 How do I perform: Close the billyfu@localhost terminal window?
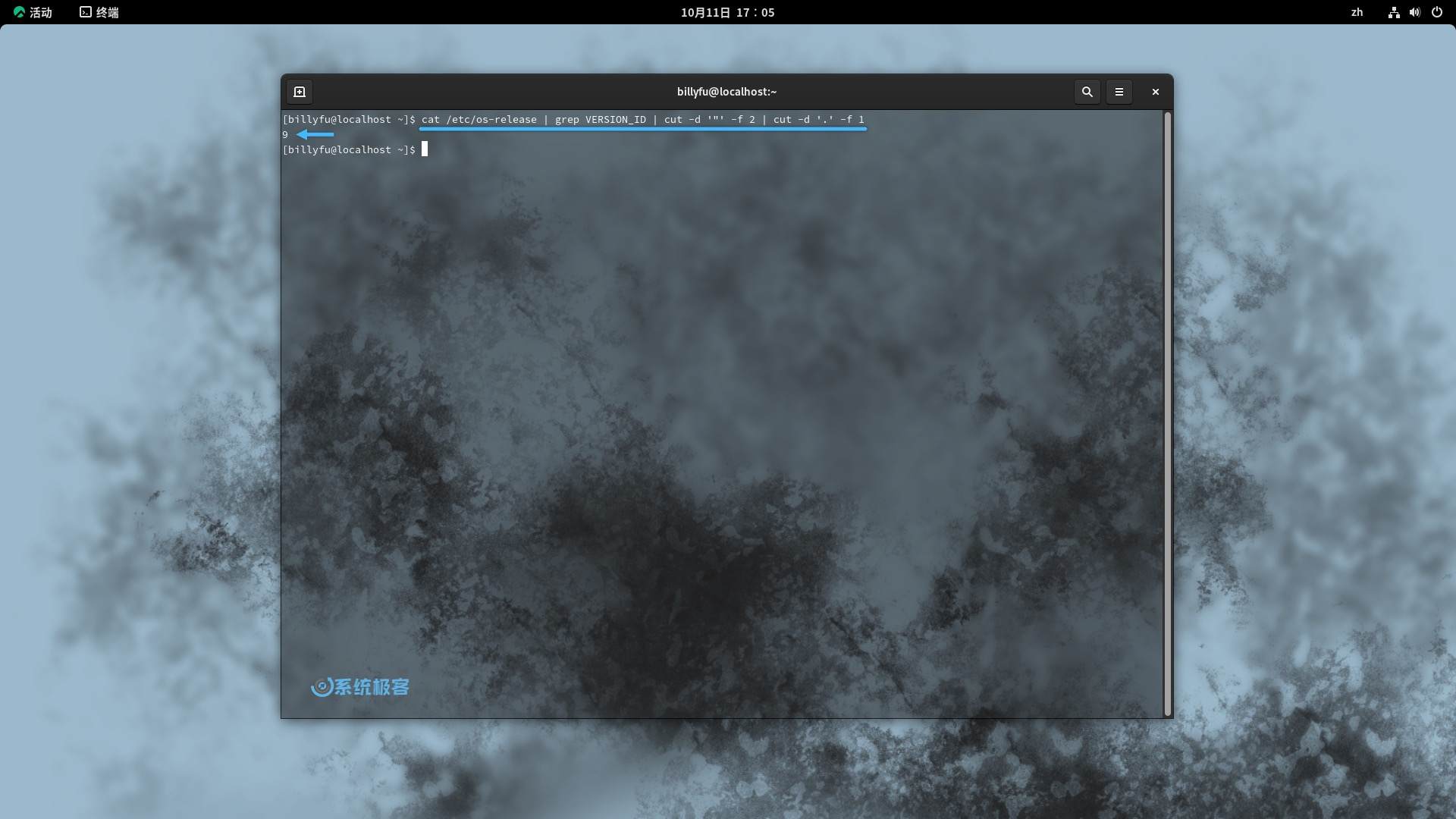click(x=1156, y=92)
